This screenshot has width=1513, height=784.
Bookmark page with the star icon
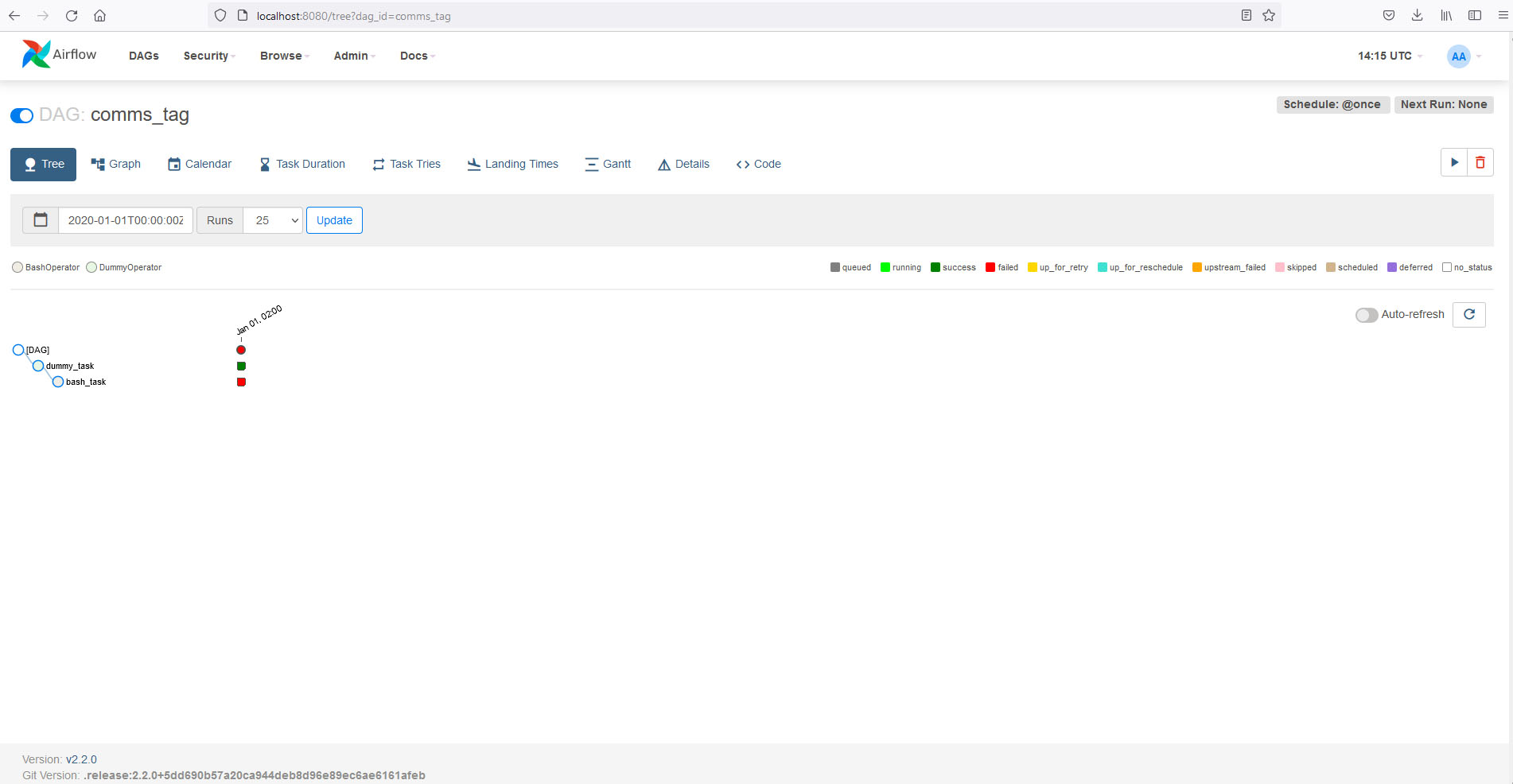pos(1269,16)
